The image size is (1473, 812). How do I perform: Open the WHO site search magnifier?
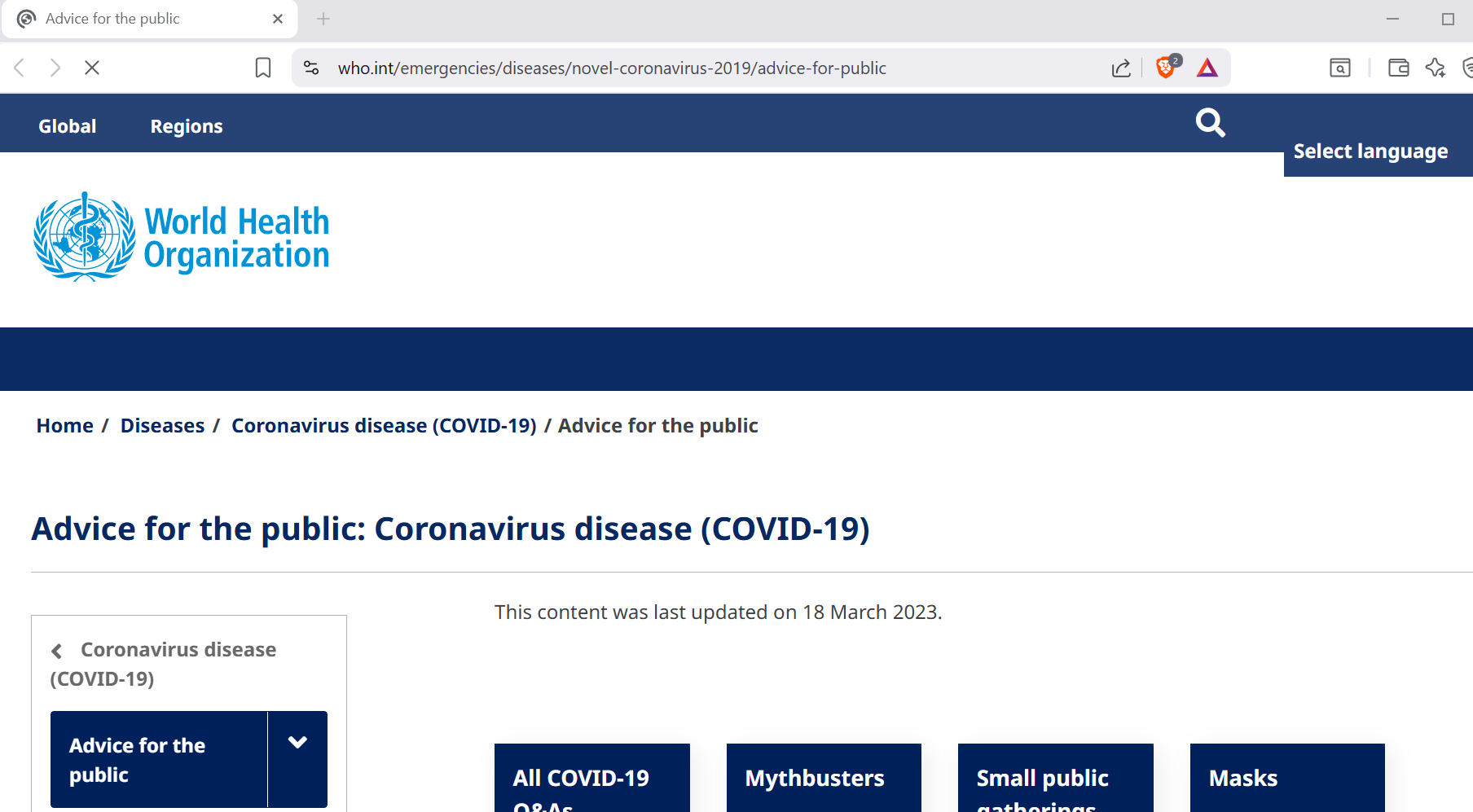pos(1210,123)
